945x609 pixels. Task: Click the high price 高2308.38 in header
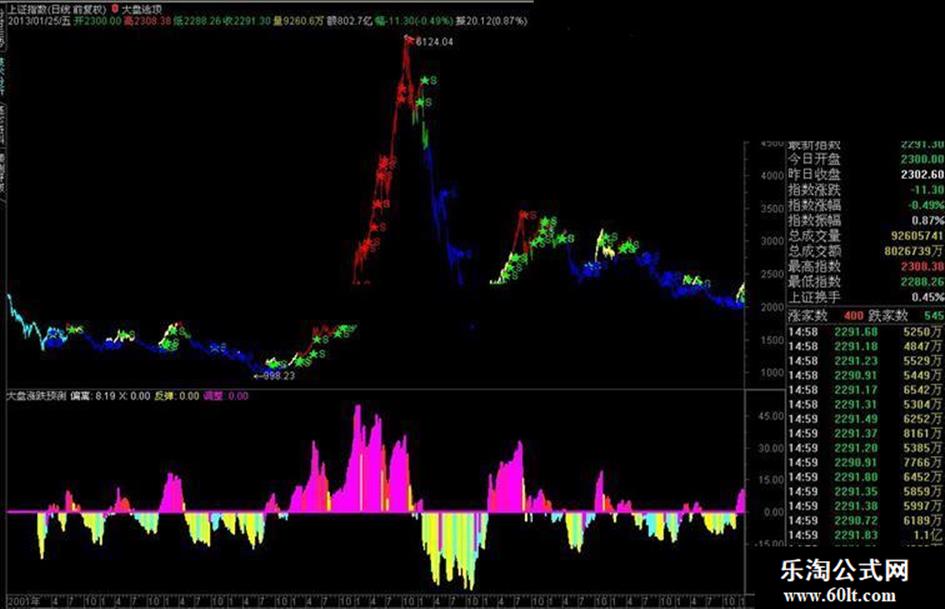147,21
